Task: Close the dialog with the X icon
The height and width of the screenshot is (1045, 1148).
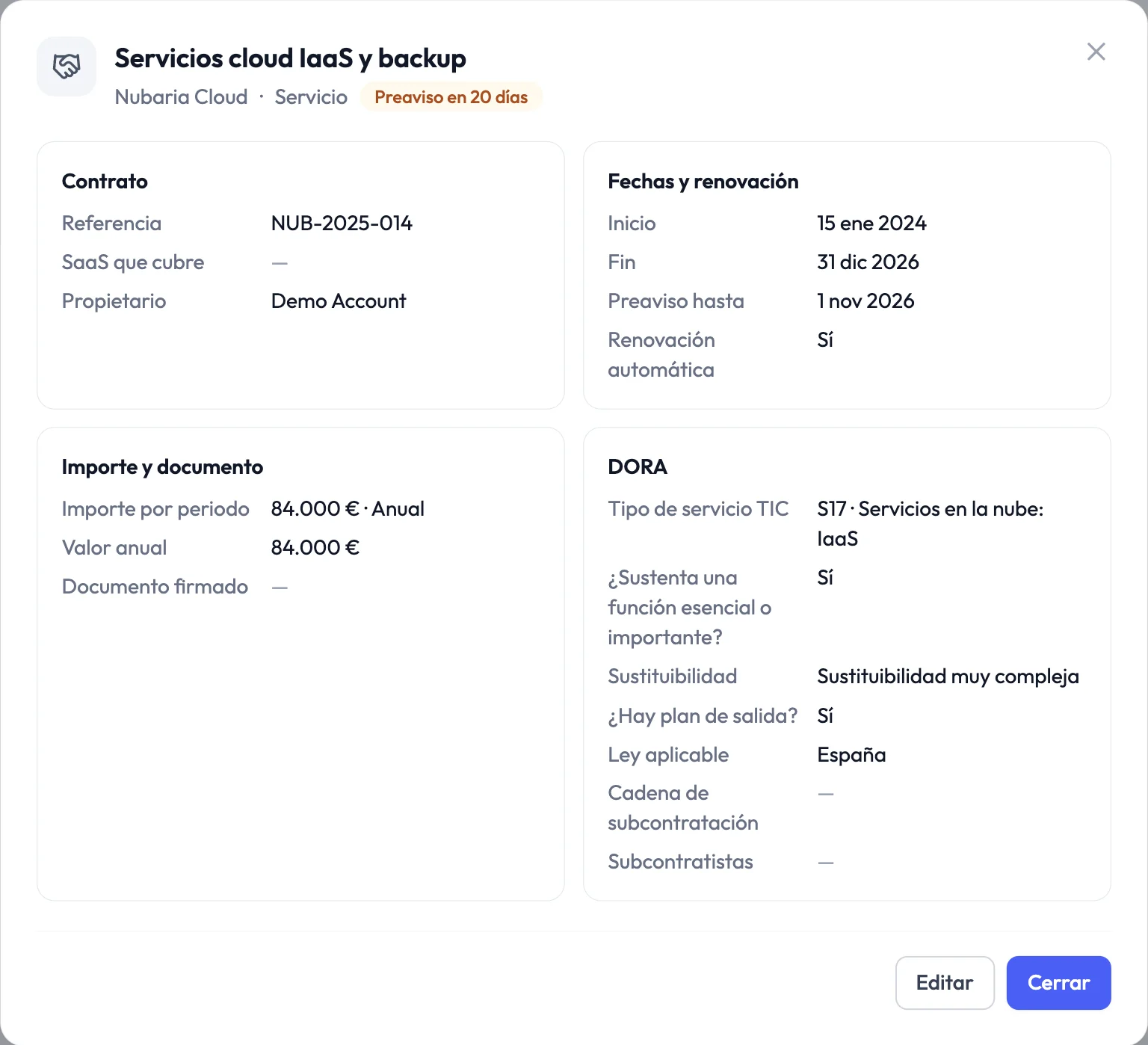Action: pos(1096,52)
